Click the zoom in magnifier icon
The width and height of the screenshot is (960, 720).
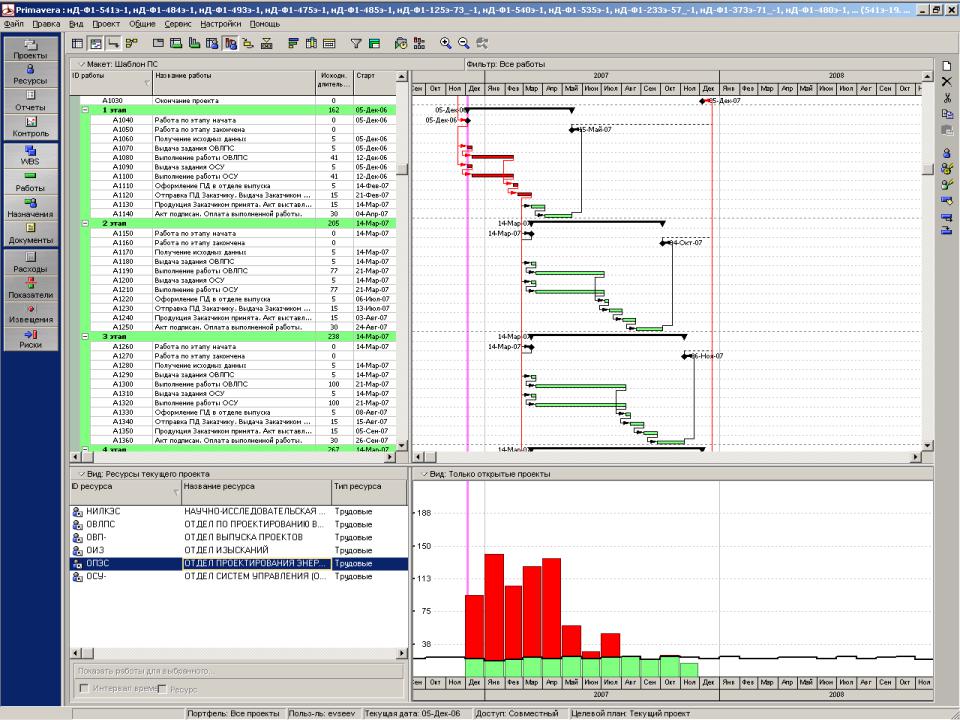click(x=446, y=43)
